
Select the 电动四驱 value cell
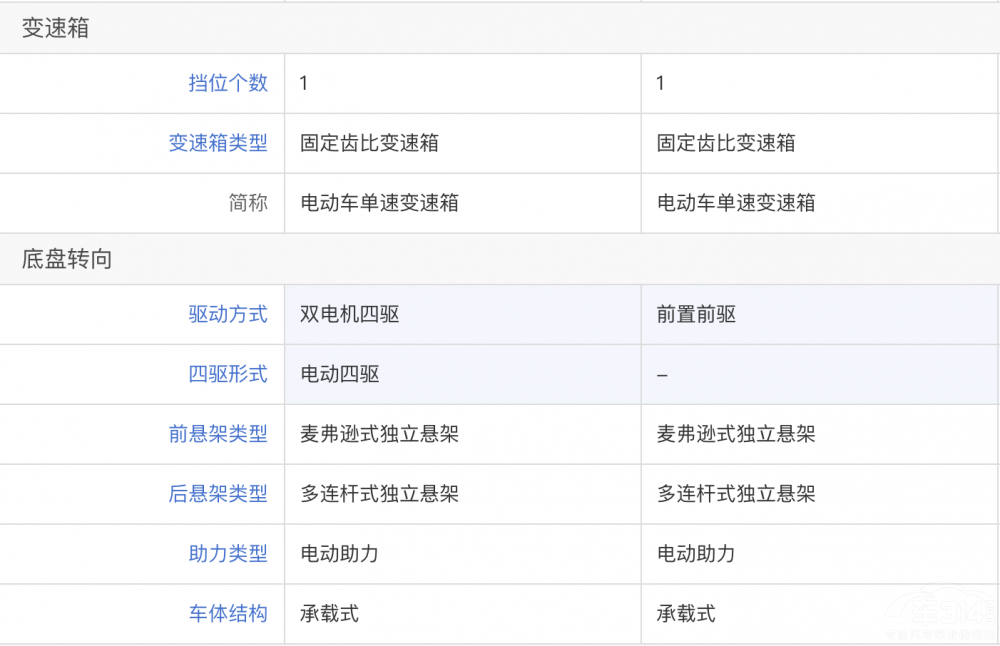[340, 374]
